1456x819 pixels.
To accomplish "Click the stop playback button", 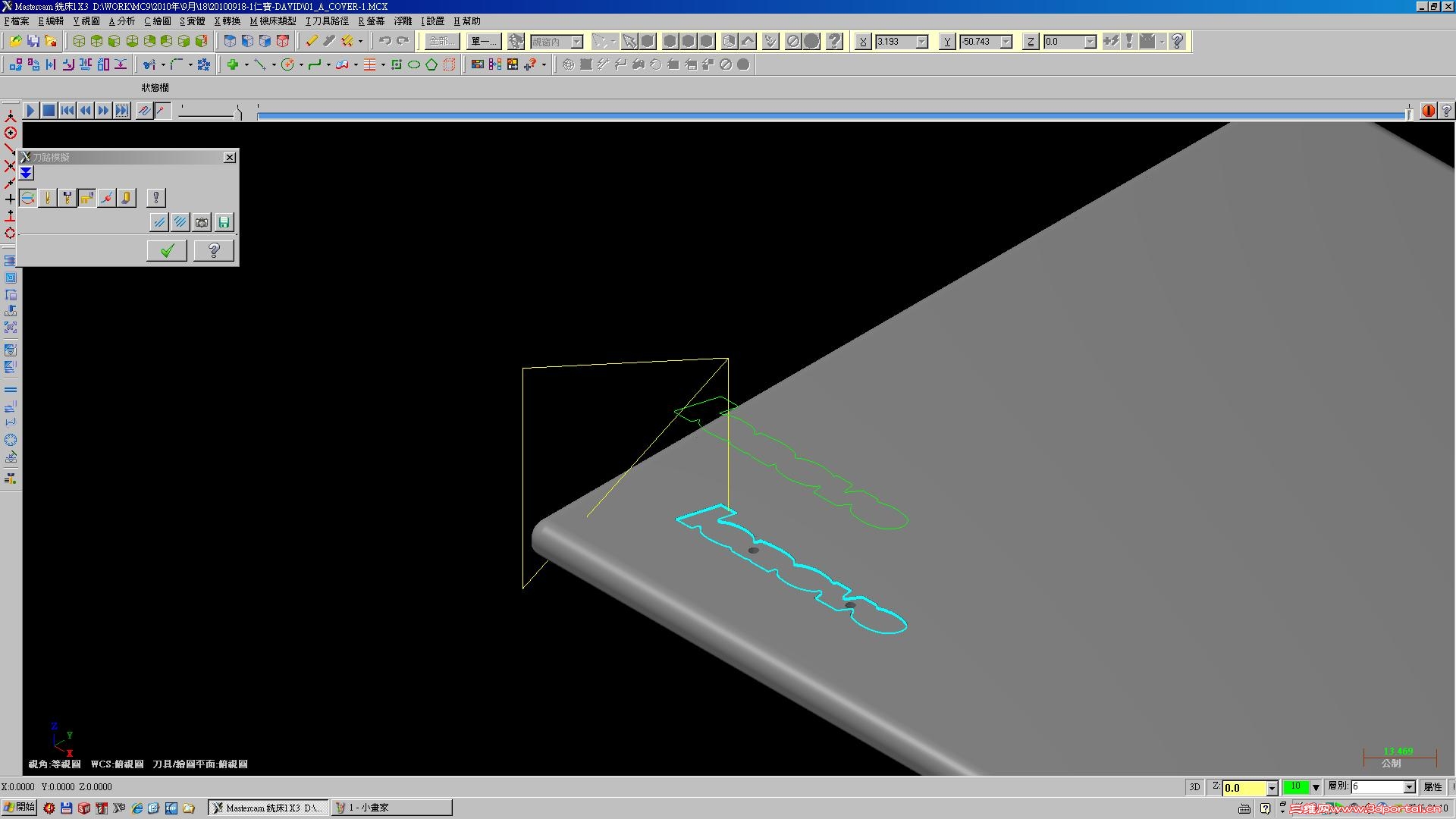I will click(49, 111).
